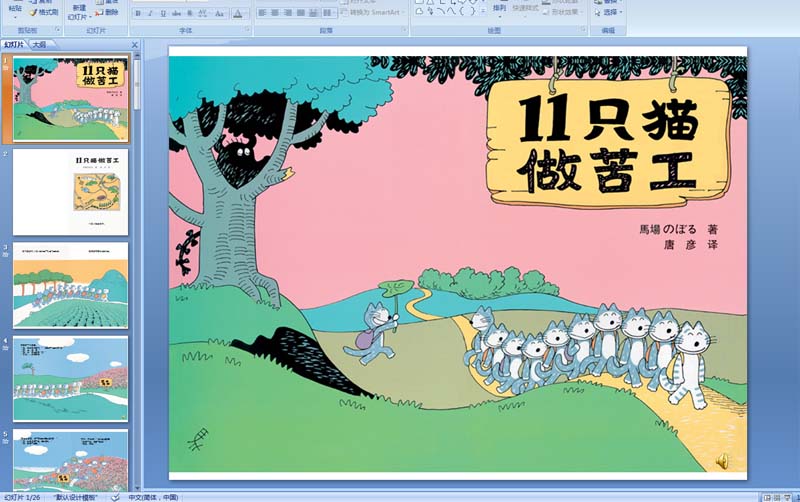Switch to the Slides (幻灯片) pane tab

[x=14, y=45]
